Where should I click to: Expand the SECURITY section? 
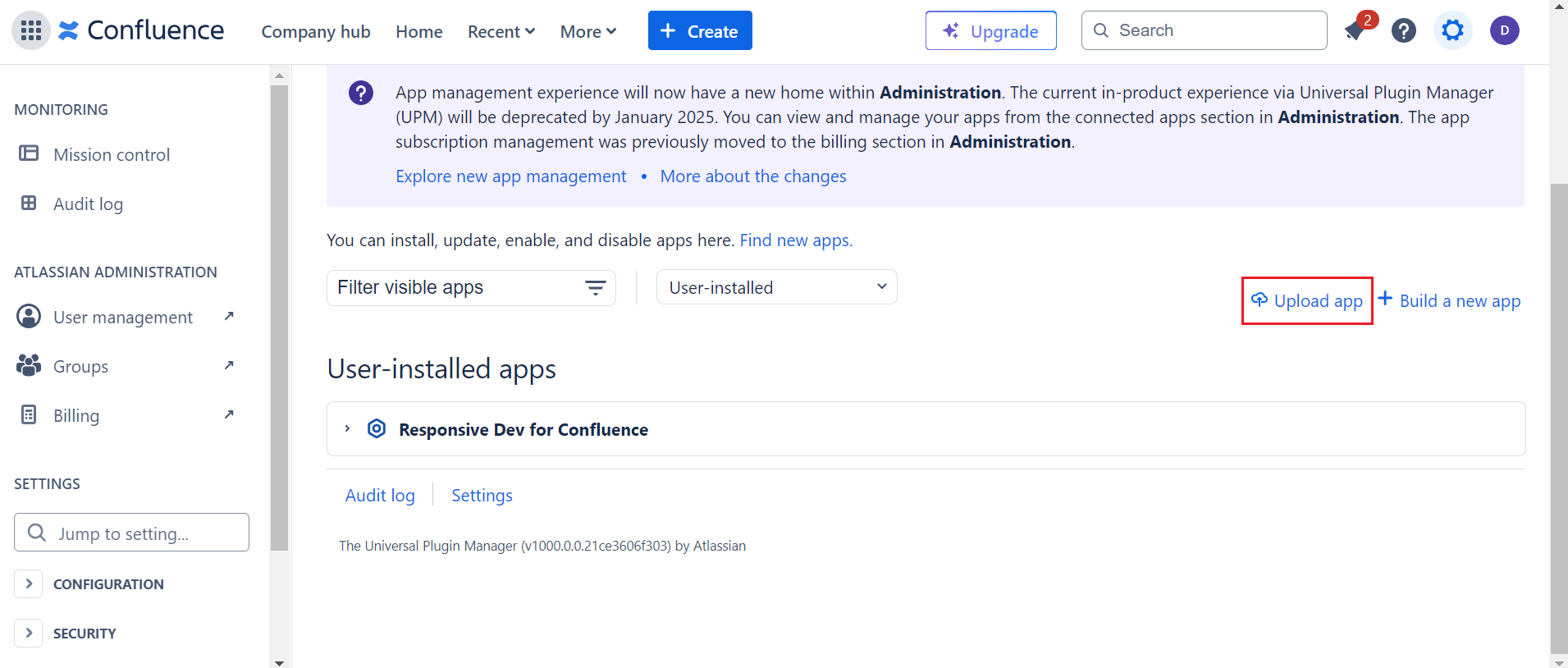tap(29, 633)
